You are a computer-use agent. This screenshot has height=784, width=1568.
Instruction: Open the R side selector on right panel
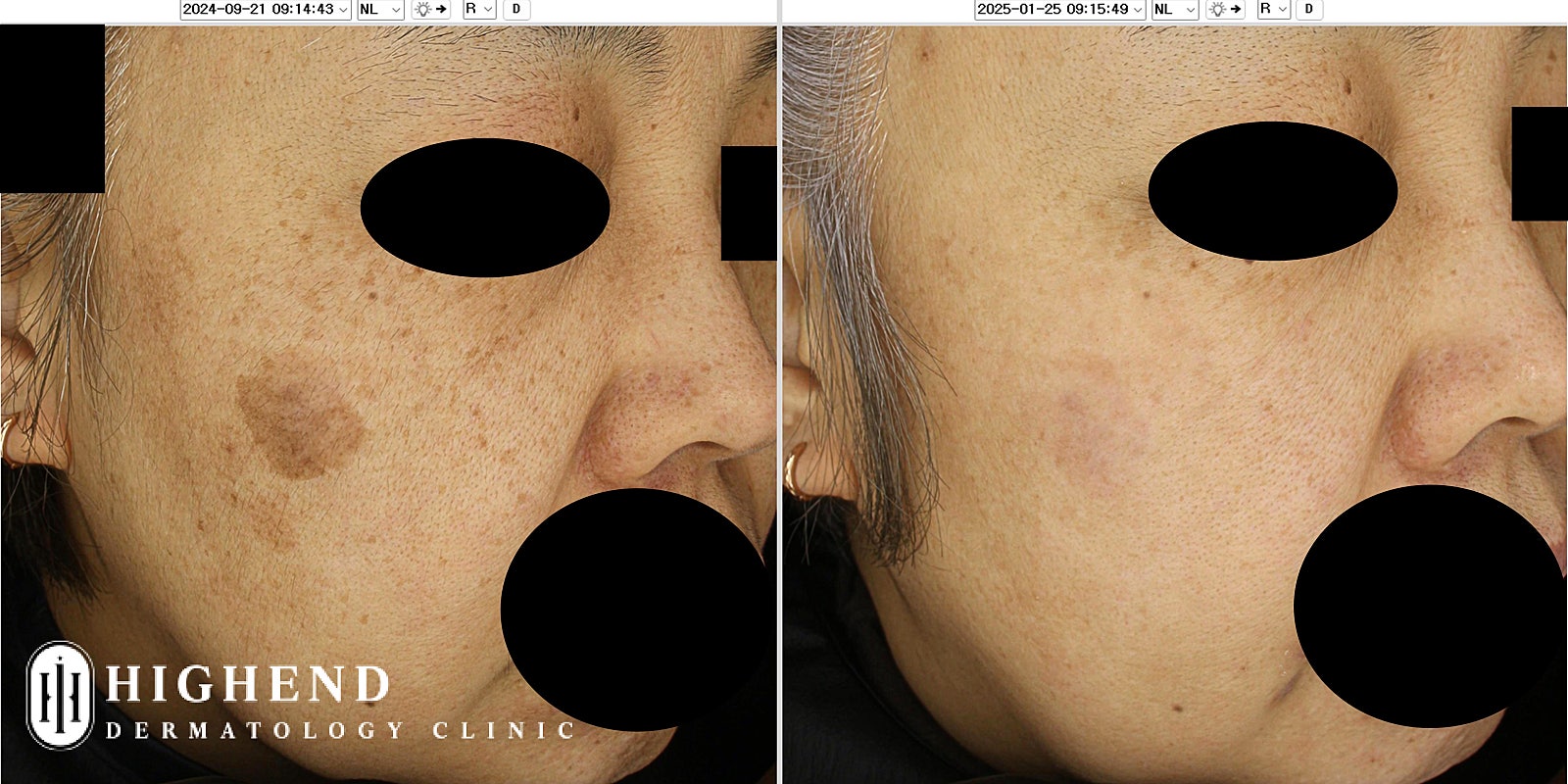click(1274, 9)
